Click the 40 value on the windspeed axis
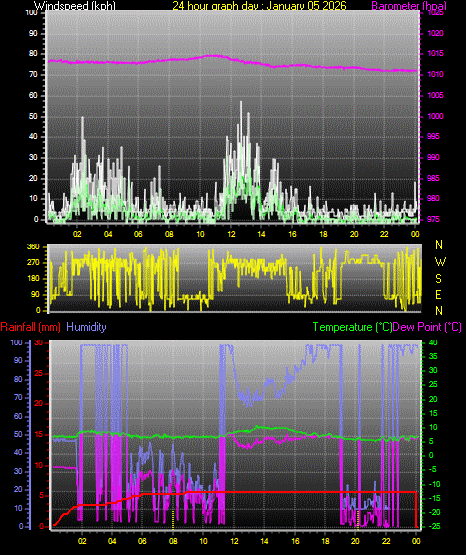The height and width of the screenshot is (555, 466). (x=33, y=137)
